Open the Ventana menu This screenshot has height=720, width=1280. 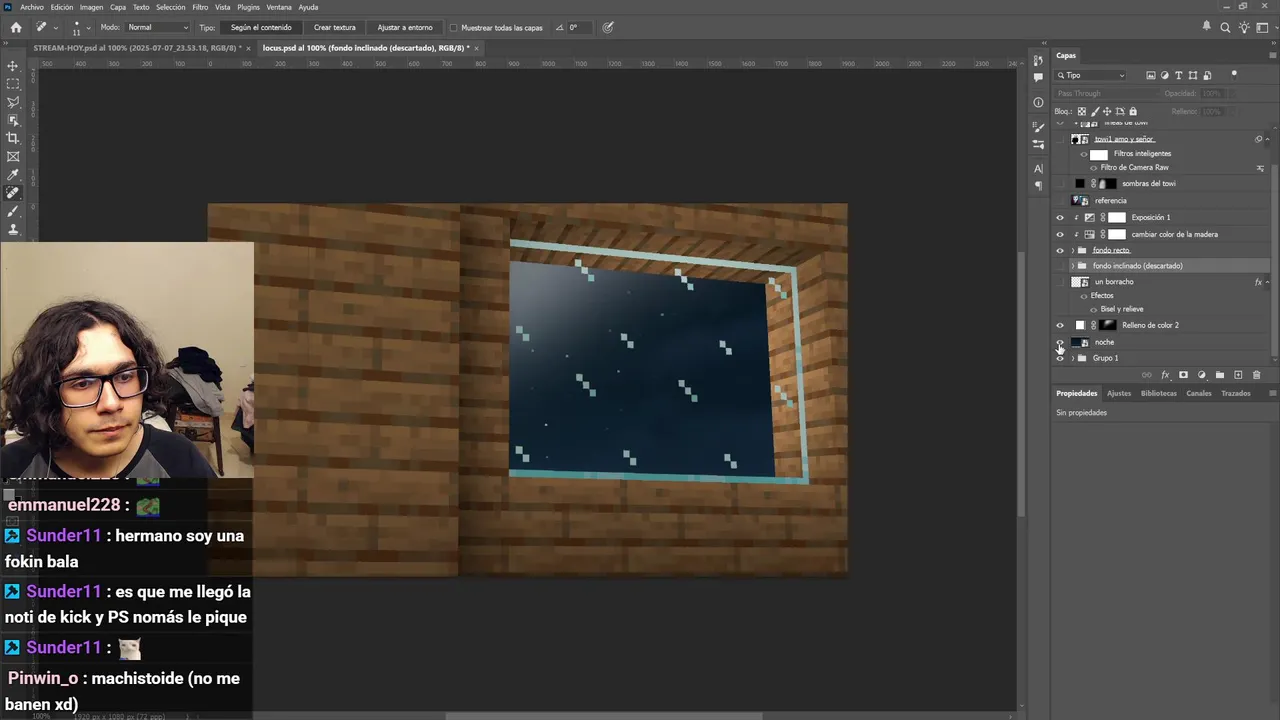(279, 7)
